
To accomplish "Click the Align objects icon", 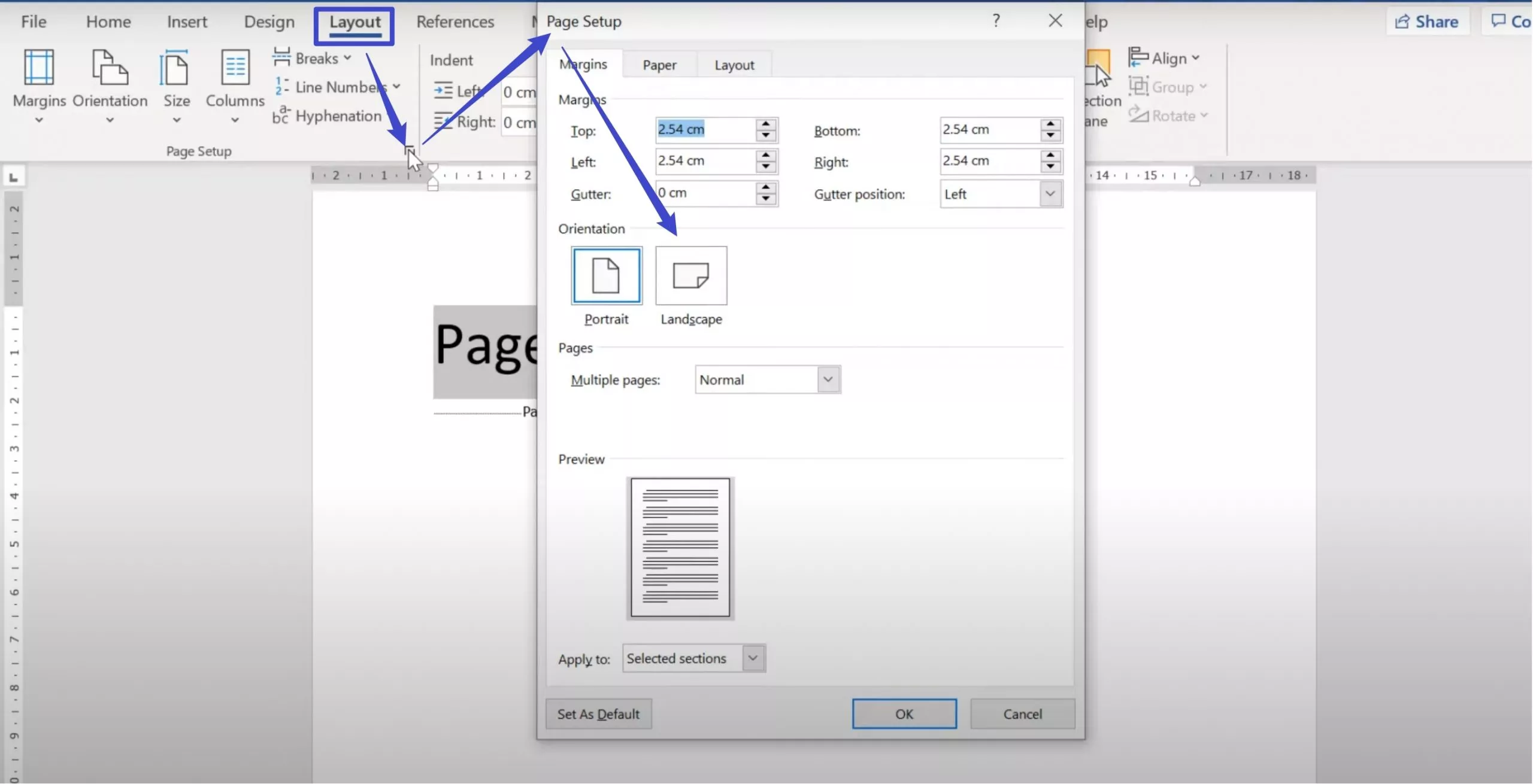I will click(1138, 57).
